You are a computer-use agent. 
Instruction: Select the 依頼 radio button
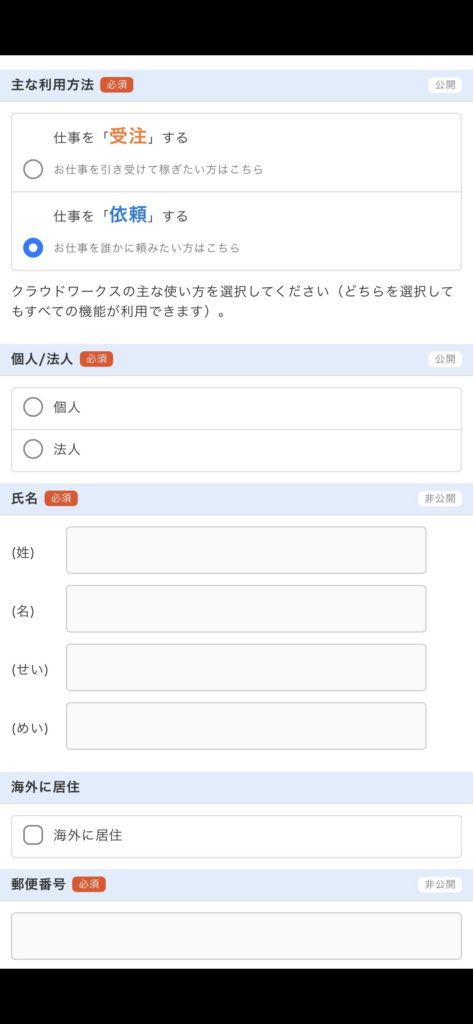click(33, 248)
